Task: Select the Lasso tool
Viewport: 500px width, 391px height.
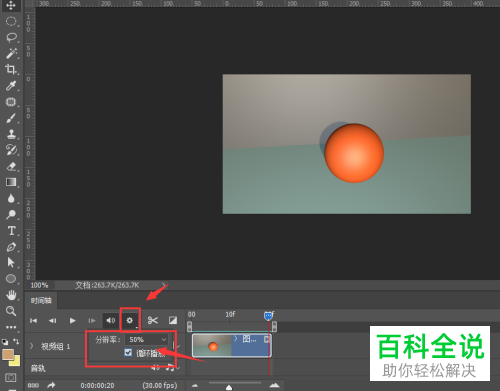Action: coord(11,37)
